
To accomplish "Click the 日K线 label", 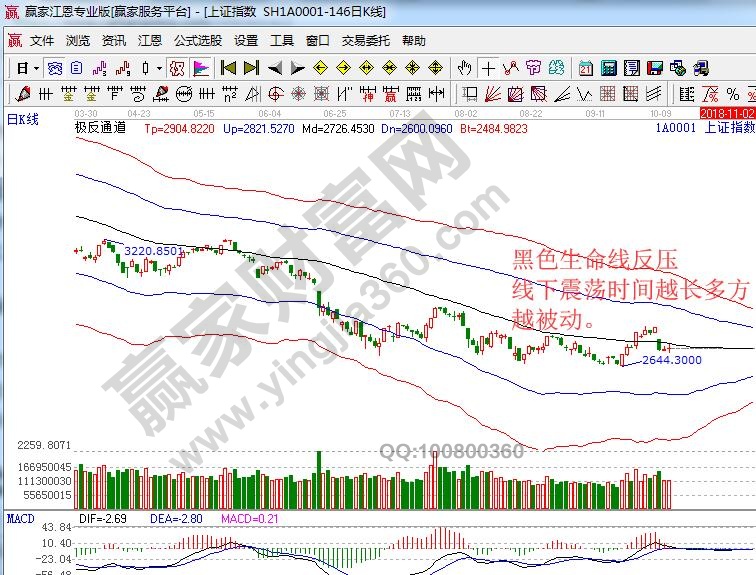I will (23, 120).
